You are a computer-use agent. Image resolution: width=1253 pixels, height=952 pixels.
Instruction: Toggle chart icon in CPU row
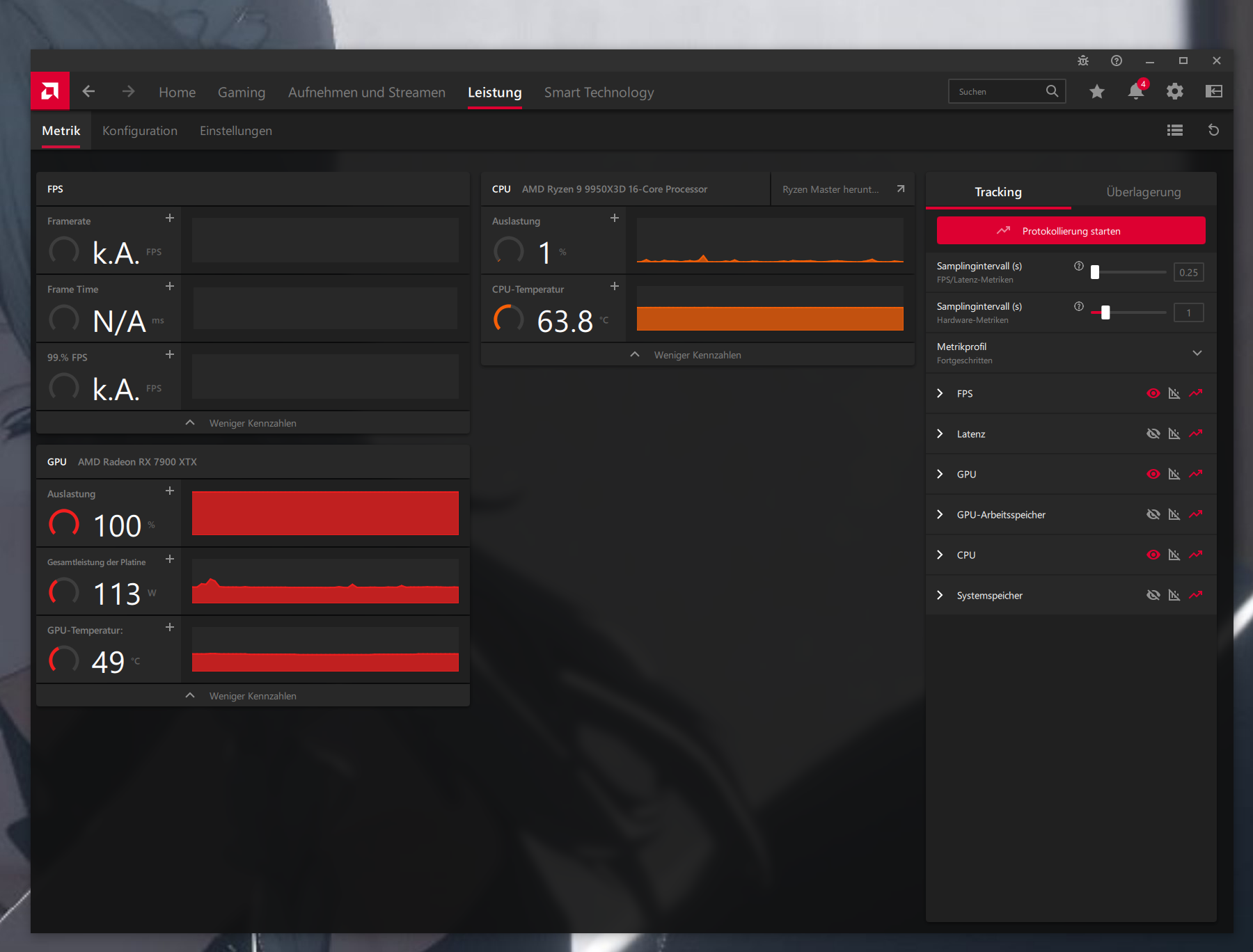pos(1174,555)
